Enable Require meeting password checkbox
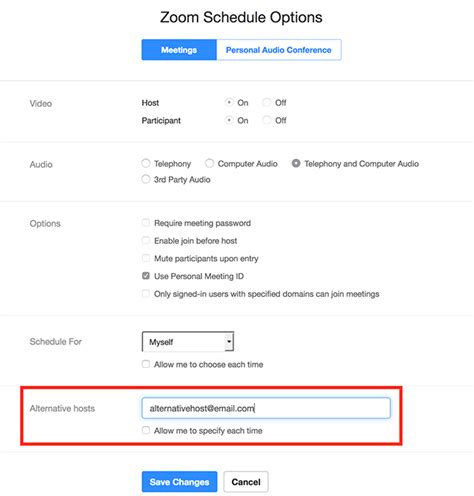The height and width of the screenshot is (496, 474). (x=146, y=222)
